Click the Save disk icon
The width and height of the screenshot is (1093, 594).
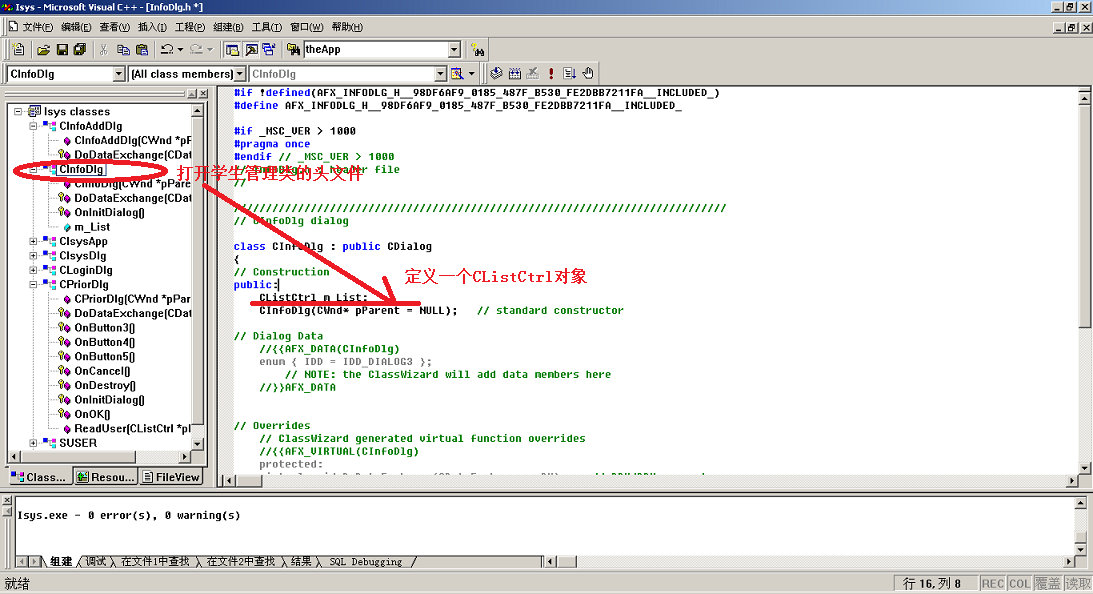tap(62, 49)
